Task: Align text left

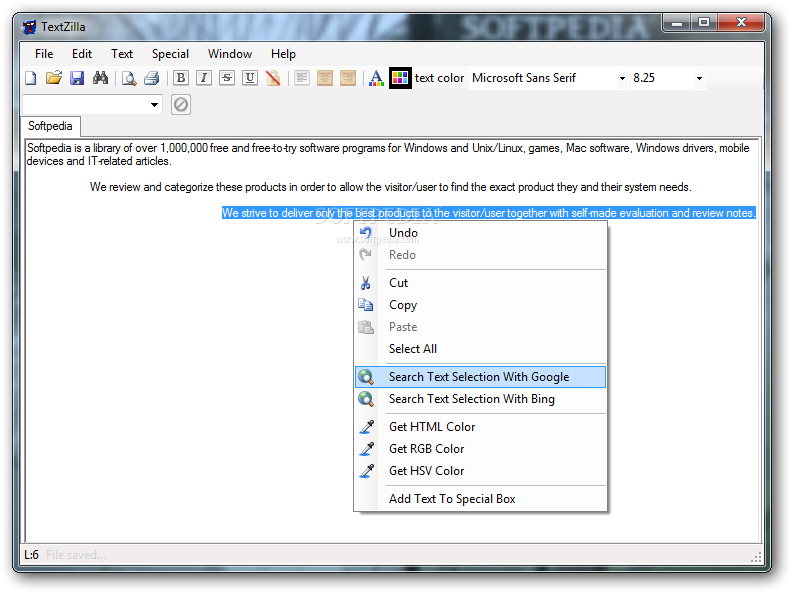Action: (302, 78)
